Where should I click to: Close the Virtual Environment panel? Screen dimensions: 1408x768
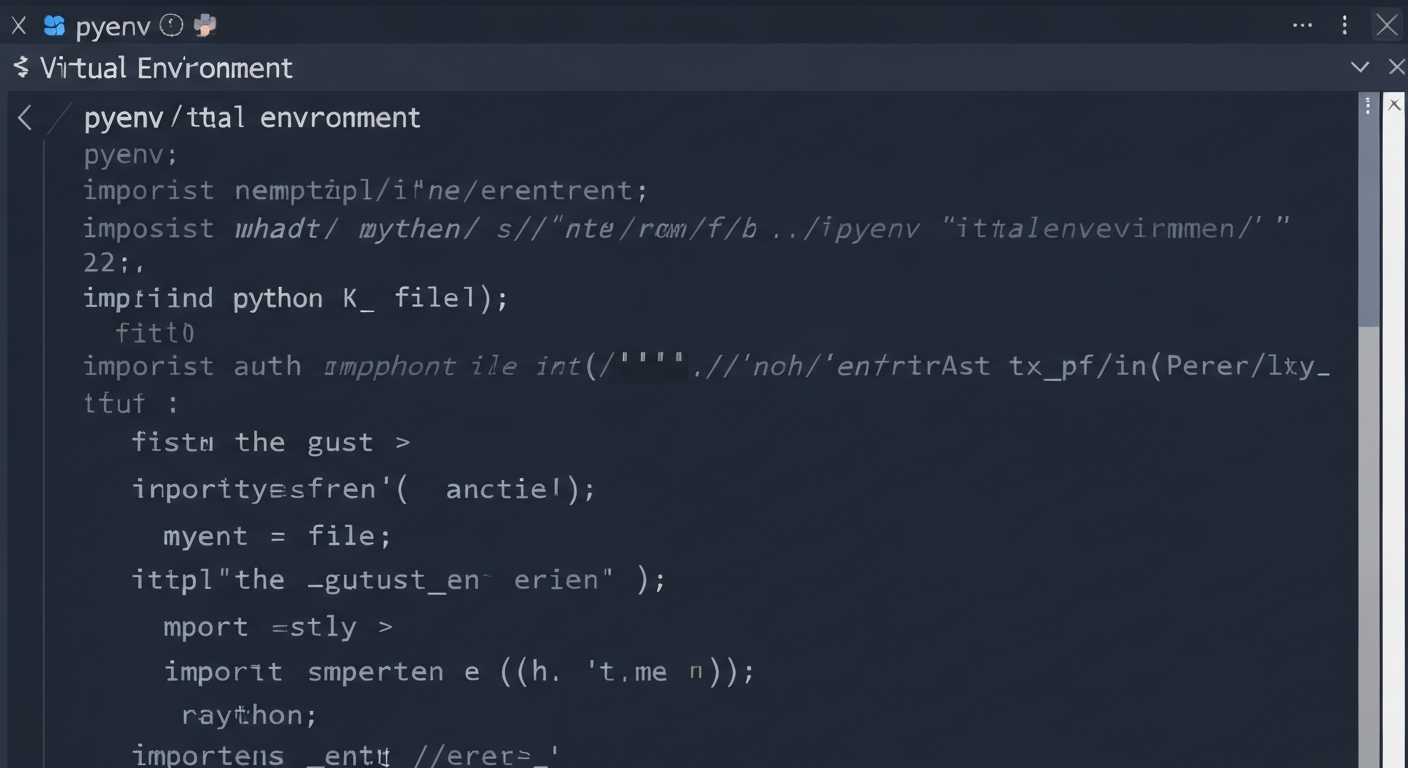coord(1396,68)
